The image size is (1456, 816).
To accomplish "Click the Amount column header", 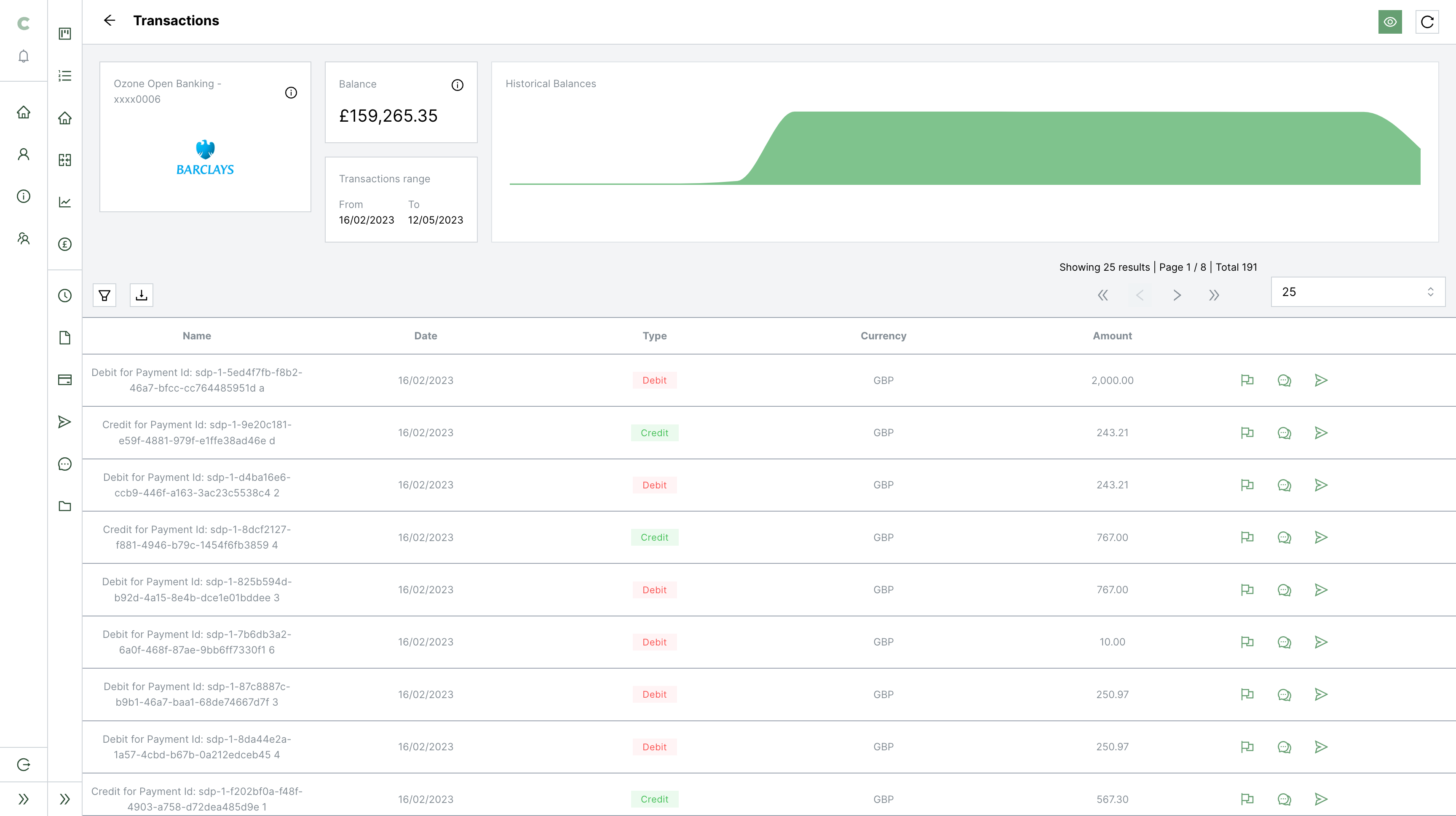I will click(1112, 336).
